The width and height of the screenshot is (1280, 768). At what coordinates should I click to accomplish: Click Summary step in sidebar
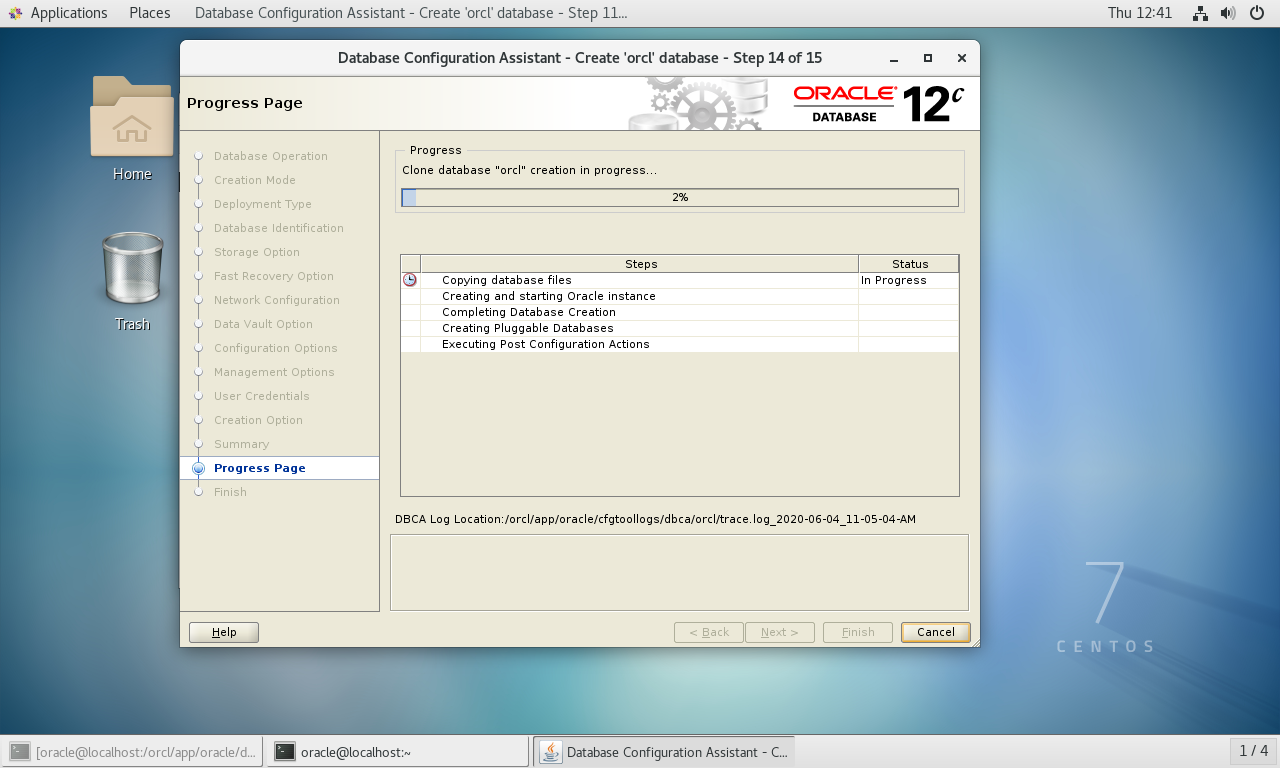tap(242, 444)
